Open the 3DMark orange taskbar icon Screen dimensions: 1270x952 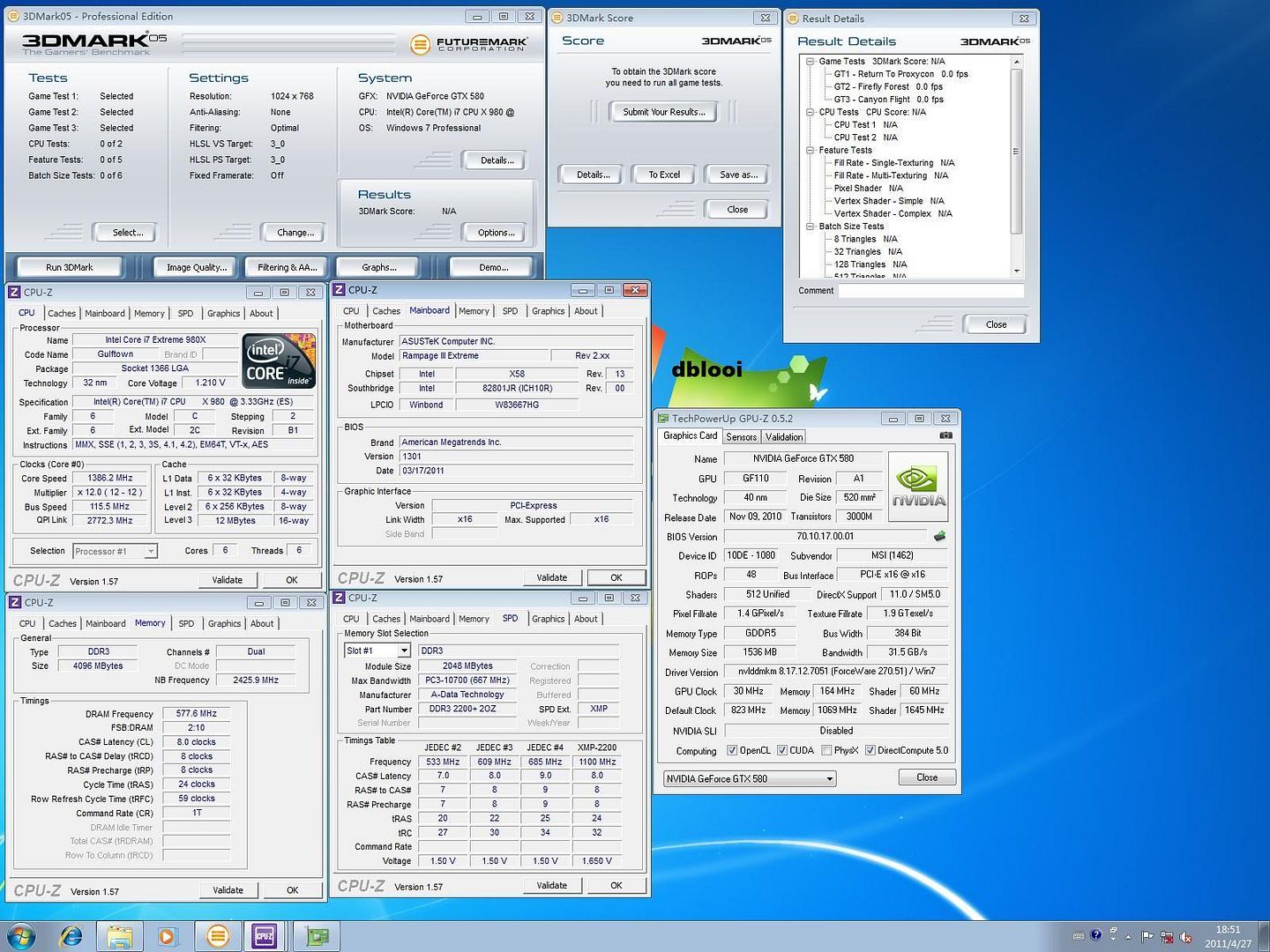click(x=217, y=935)
